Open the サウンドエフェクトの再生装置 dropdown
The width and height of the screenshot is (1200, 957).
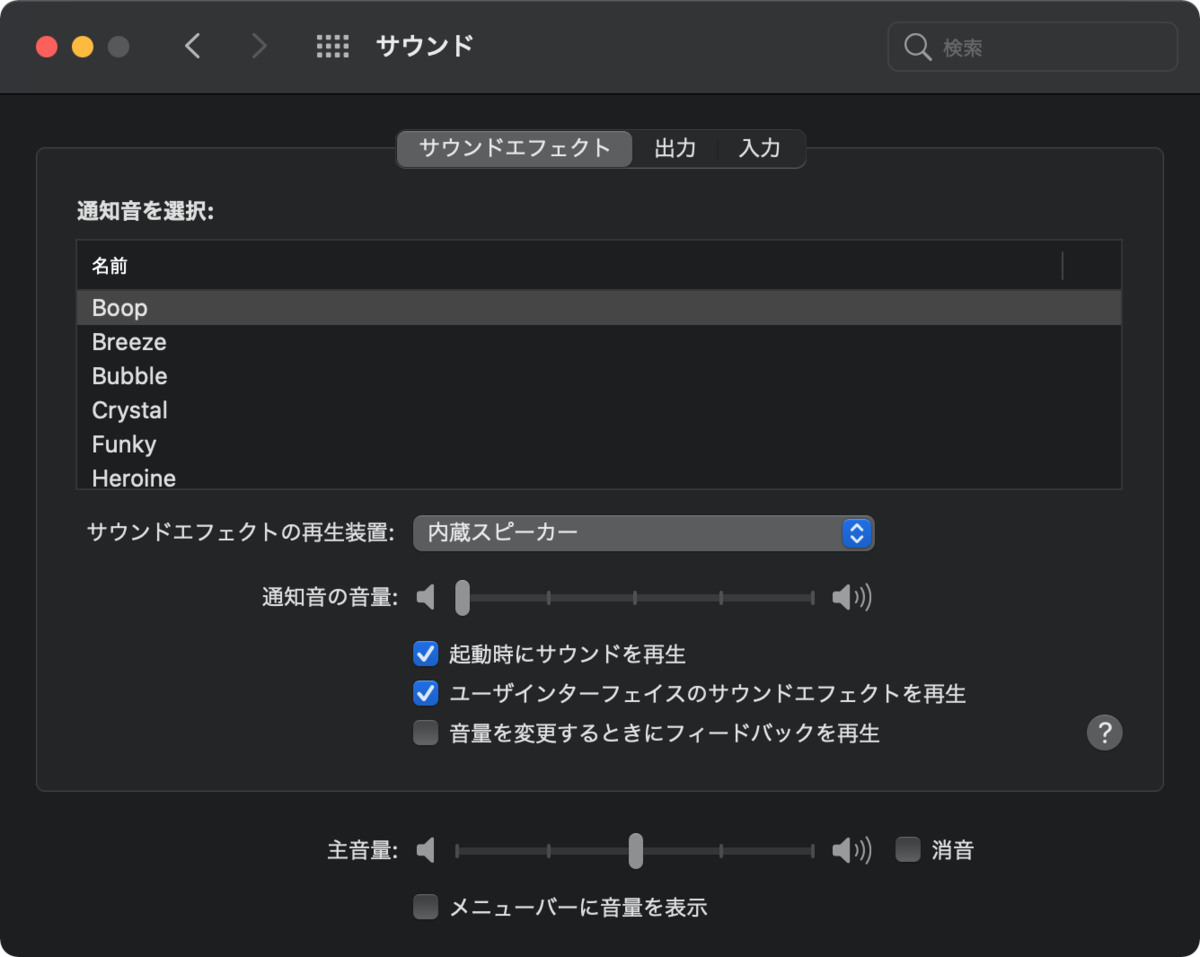(x=643, y=533)
